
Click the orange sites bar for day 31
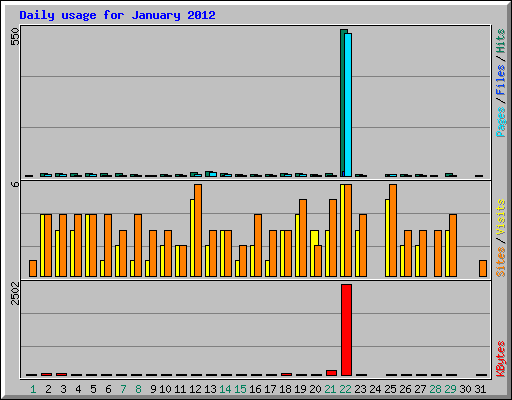tap(483, 268)
